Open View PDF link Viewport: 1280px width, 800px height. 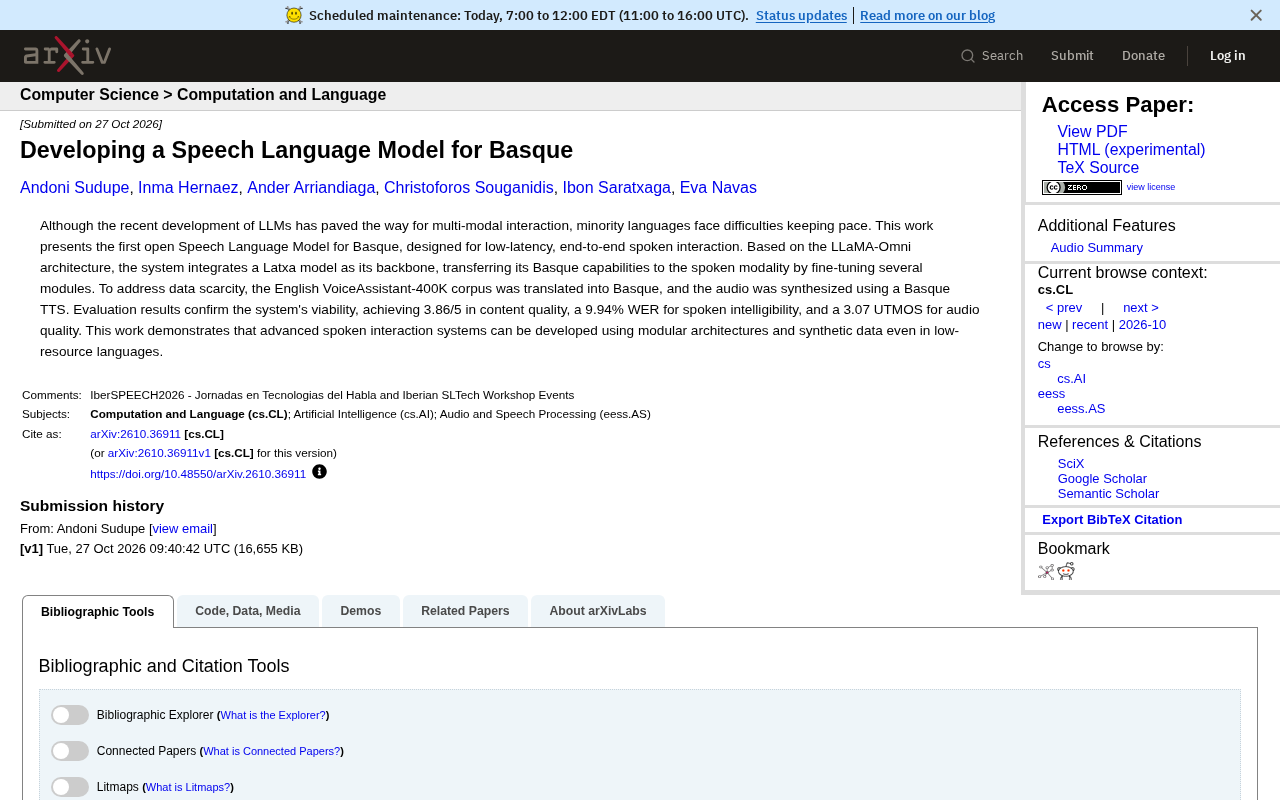[1092, 132]
